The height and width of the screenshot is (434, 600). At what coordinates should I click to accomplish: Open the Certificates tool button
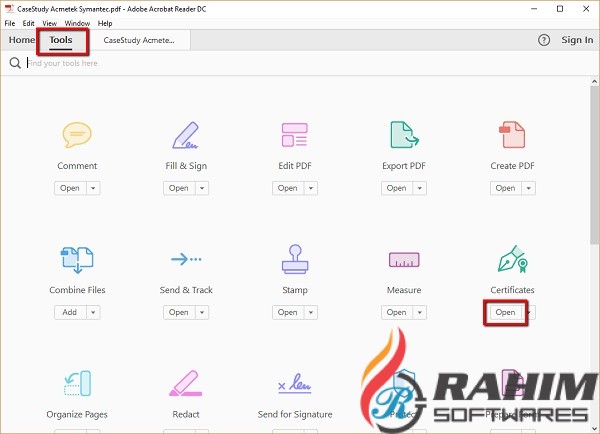[x=505, y=312]
